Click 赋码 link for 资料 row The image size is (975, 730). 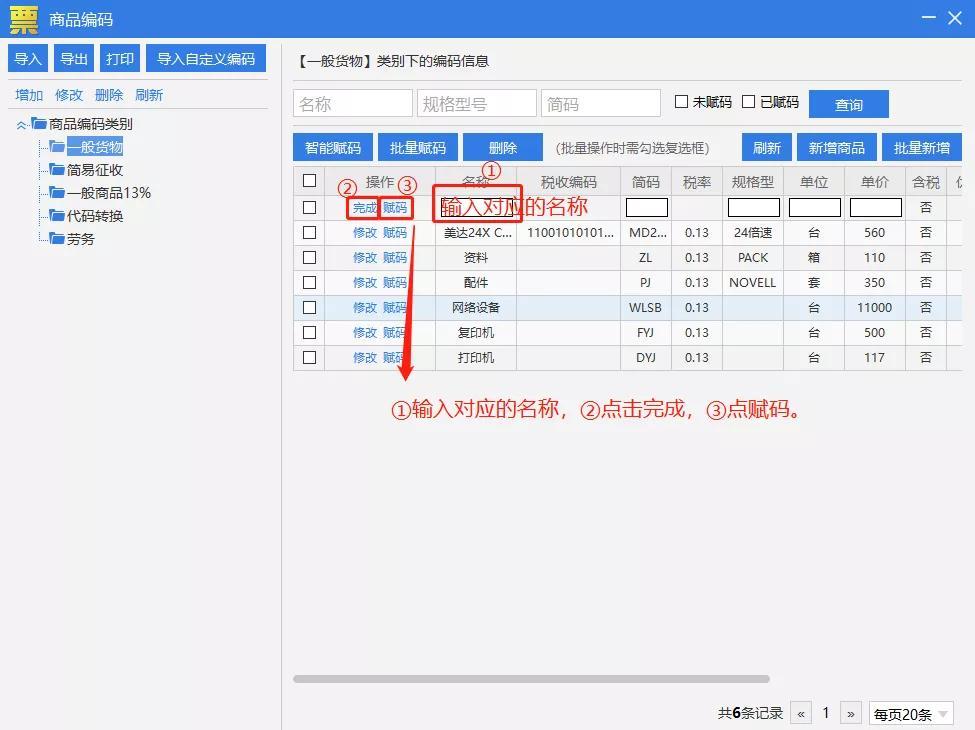395,257
